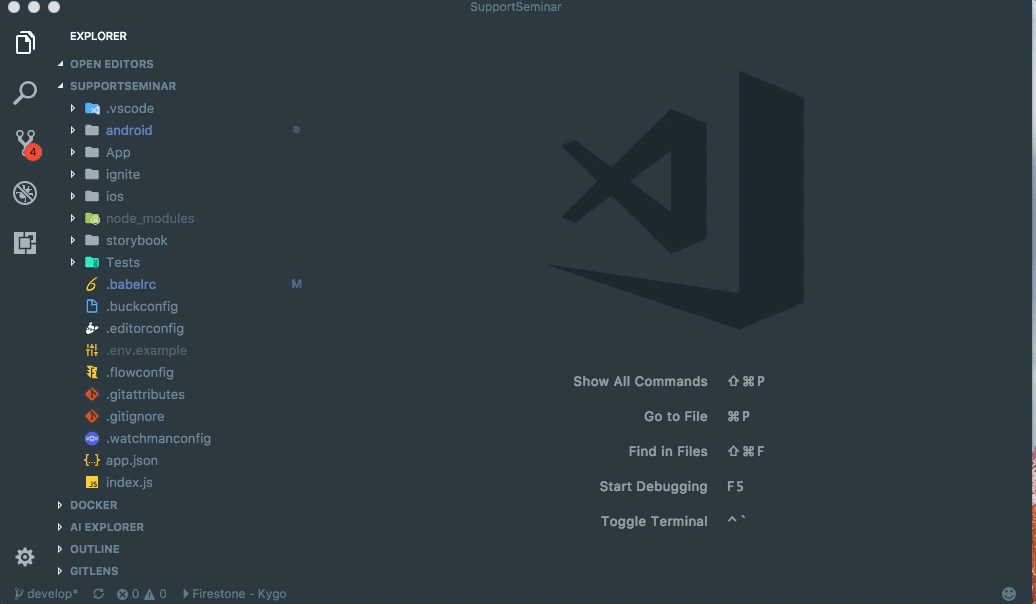Collapse the SUPPORTSEMINAR project section

click(60, 86)
